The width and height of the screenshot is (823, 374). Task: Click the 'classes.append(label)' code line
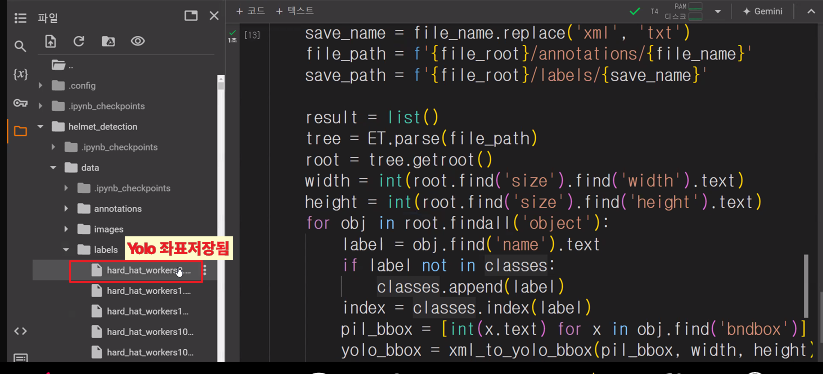tap(470, 286)
